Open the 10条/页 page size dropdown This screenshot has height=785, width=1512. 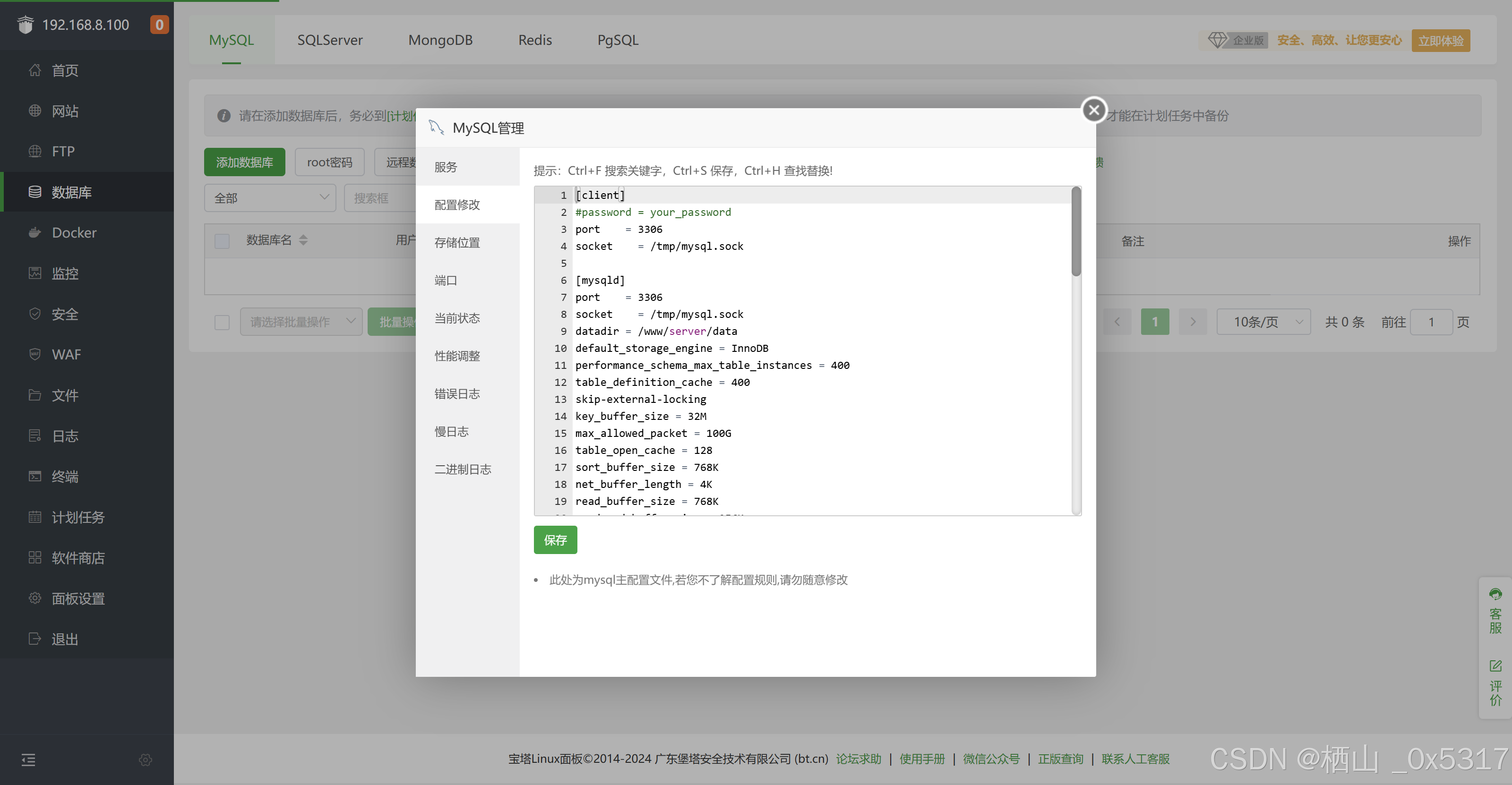1263,322
